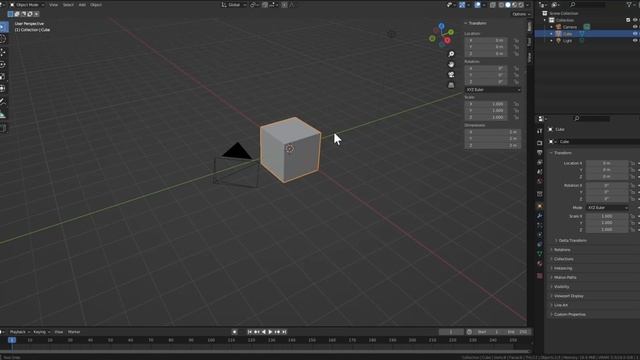Expand the Collections panel in Properties

(563, 259)
